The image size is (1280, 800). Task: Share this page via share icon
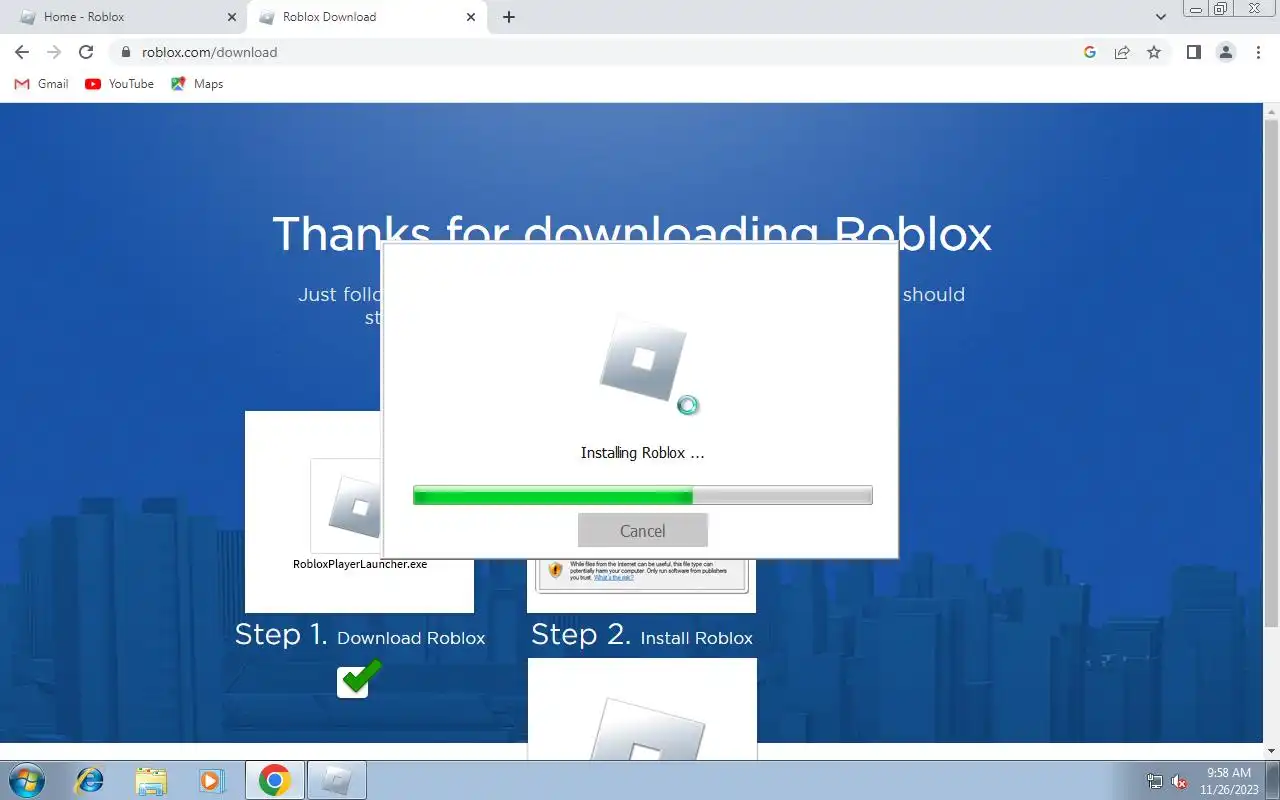click(x=1122, y=52)
